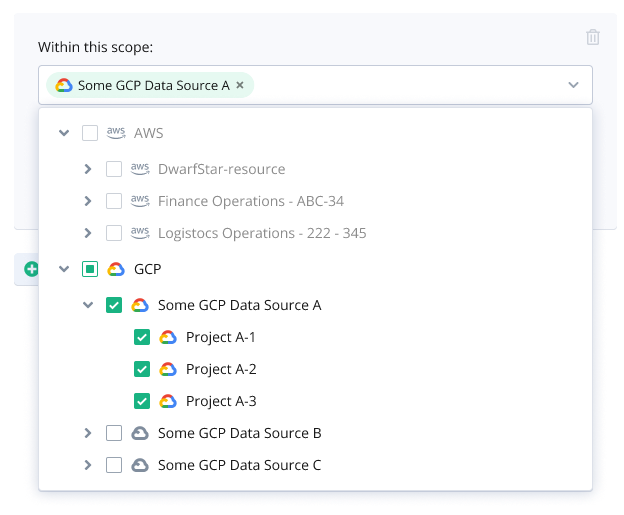Click the trash delete icon
Image resolution: width=624 pixels, height=515 pixels.
pos(593,37)
